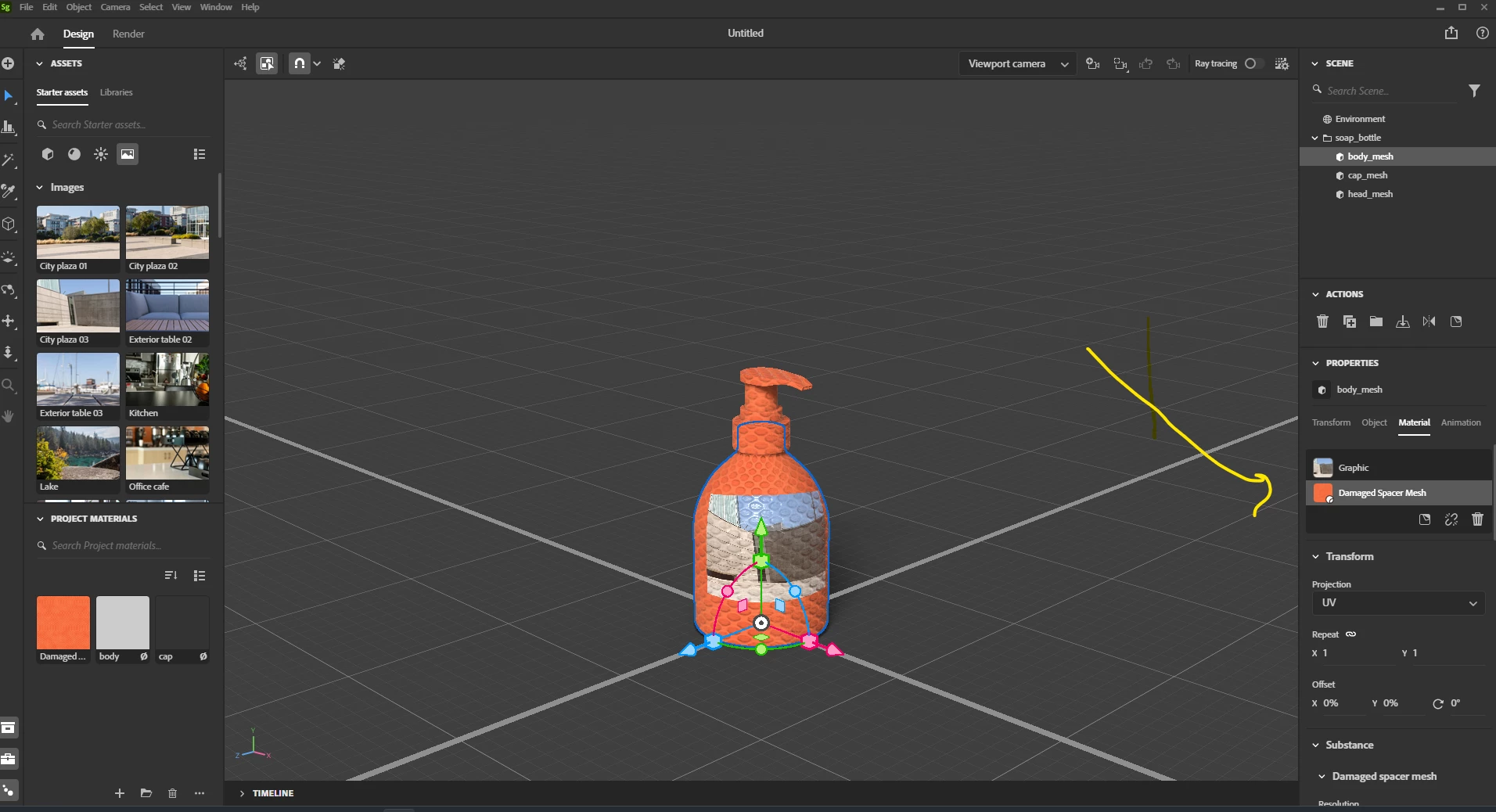Filter starter assets by Materials sphere icon
Viewport: 1496px width, 812px height.
pos(74,154)
